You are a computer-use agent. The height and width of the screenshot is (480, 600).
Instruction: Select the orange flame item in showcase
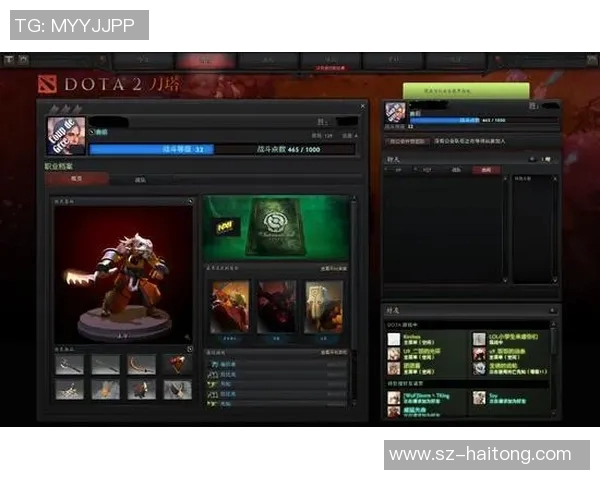coord(106,390)
